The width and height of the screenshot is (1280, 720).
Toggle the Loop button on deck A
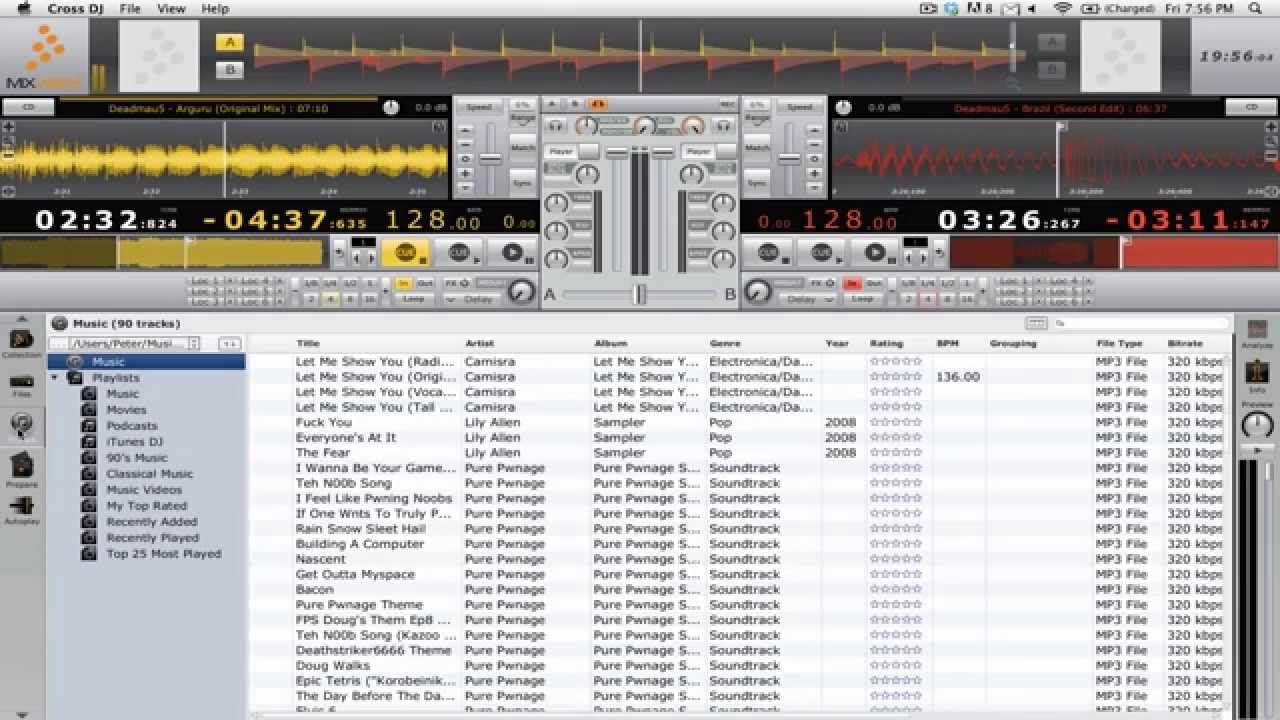tap(413, 298)
